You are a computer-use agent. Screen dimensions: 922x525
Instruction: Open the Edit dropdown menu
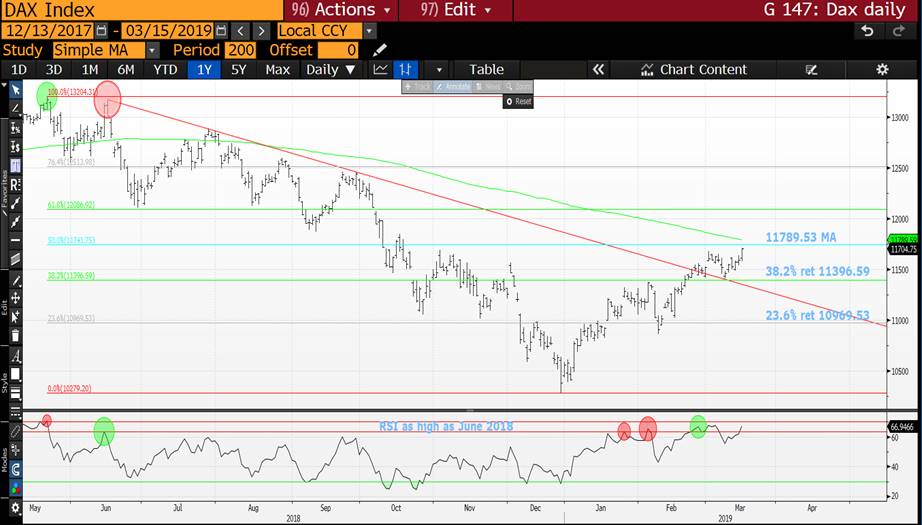[x=456, y=10]
